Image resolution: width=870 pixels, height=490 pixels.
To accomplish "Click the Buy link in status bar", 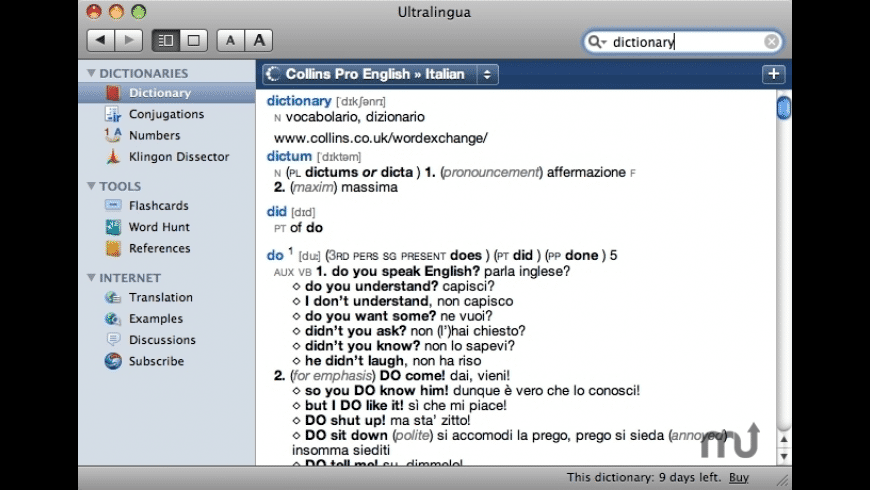I will [739, 477].
